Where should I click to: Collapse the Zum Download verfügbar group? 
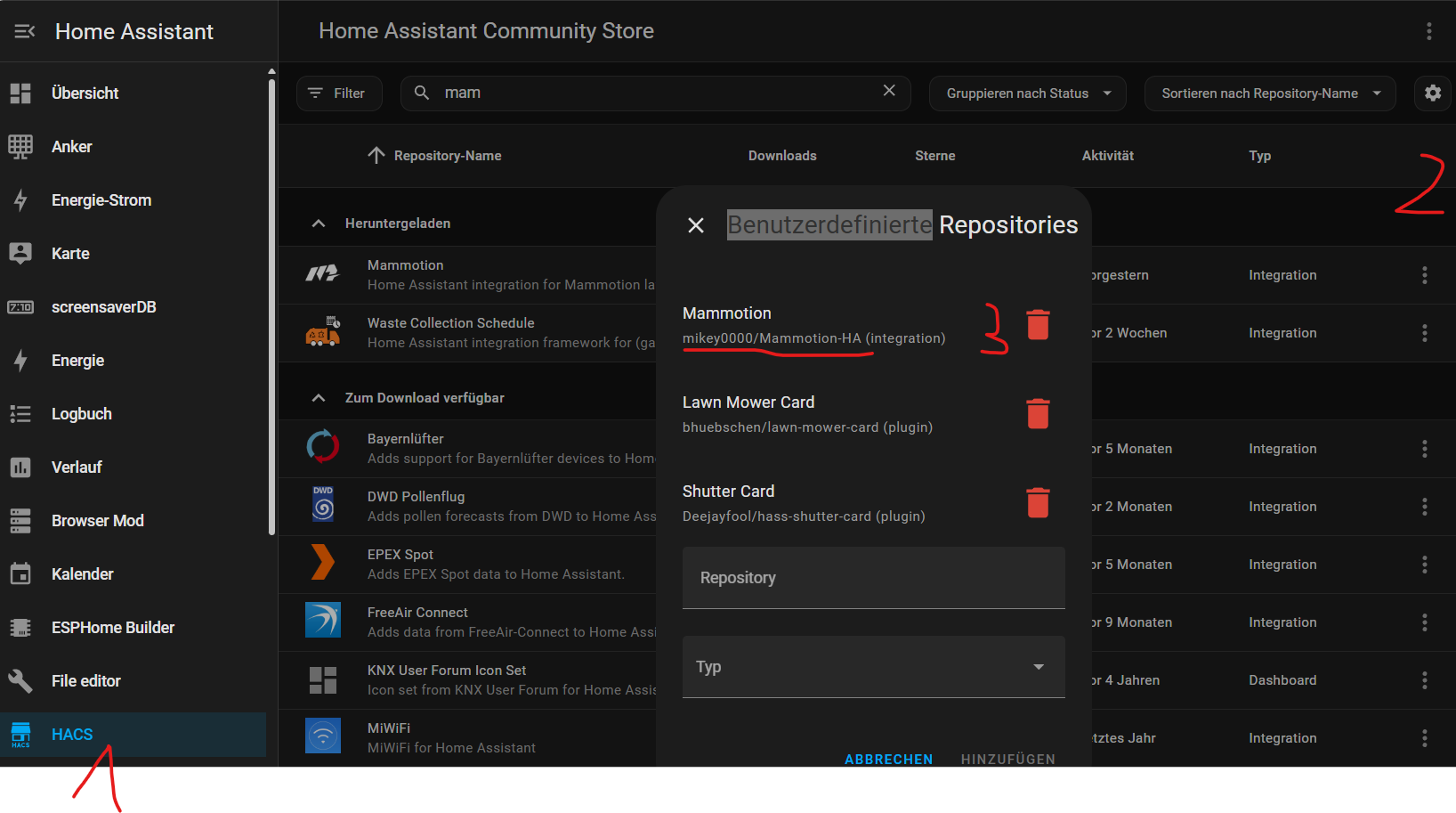click(319, 398)
